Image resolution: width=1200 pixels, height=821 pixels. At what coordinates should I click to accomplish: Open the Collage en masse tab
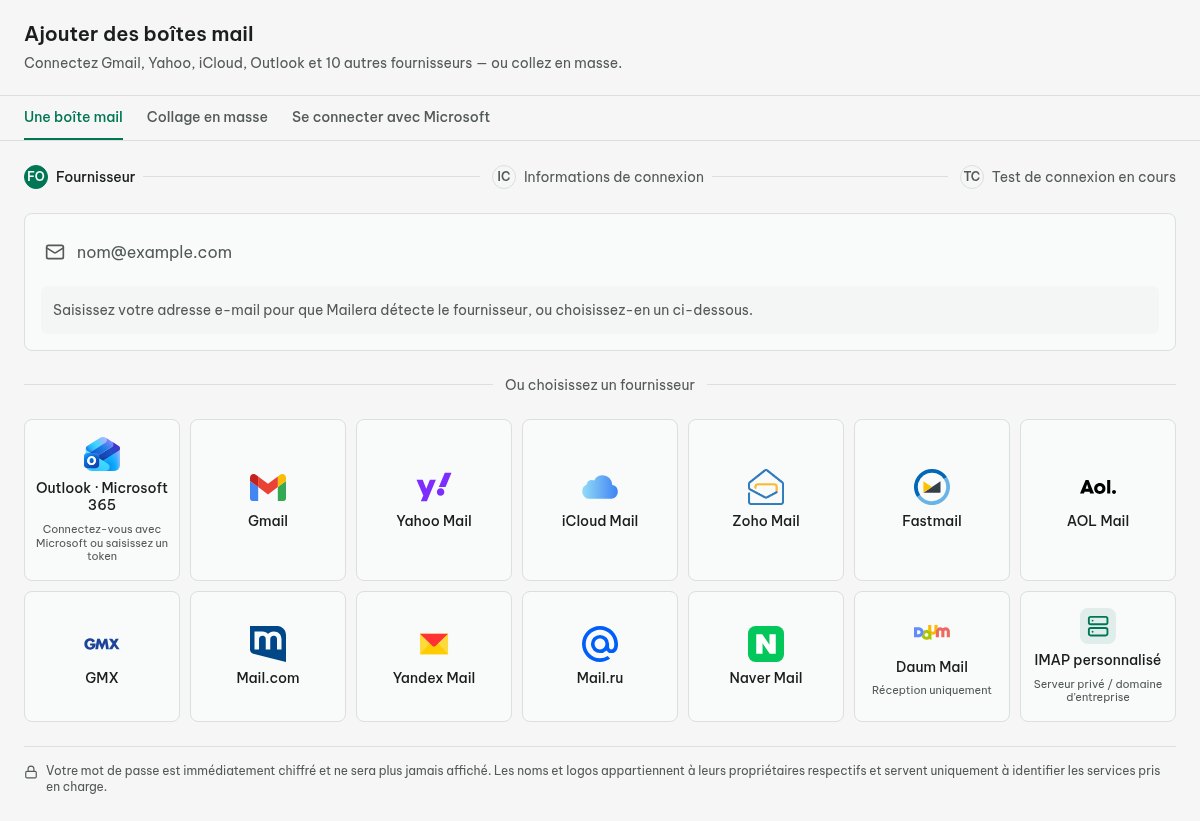(207, 117)
